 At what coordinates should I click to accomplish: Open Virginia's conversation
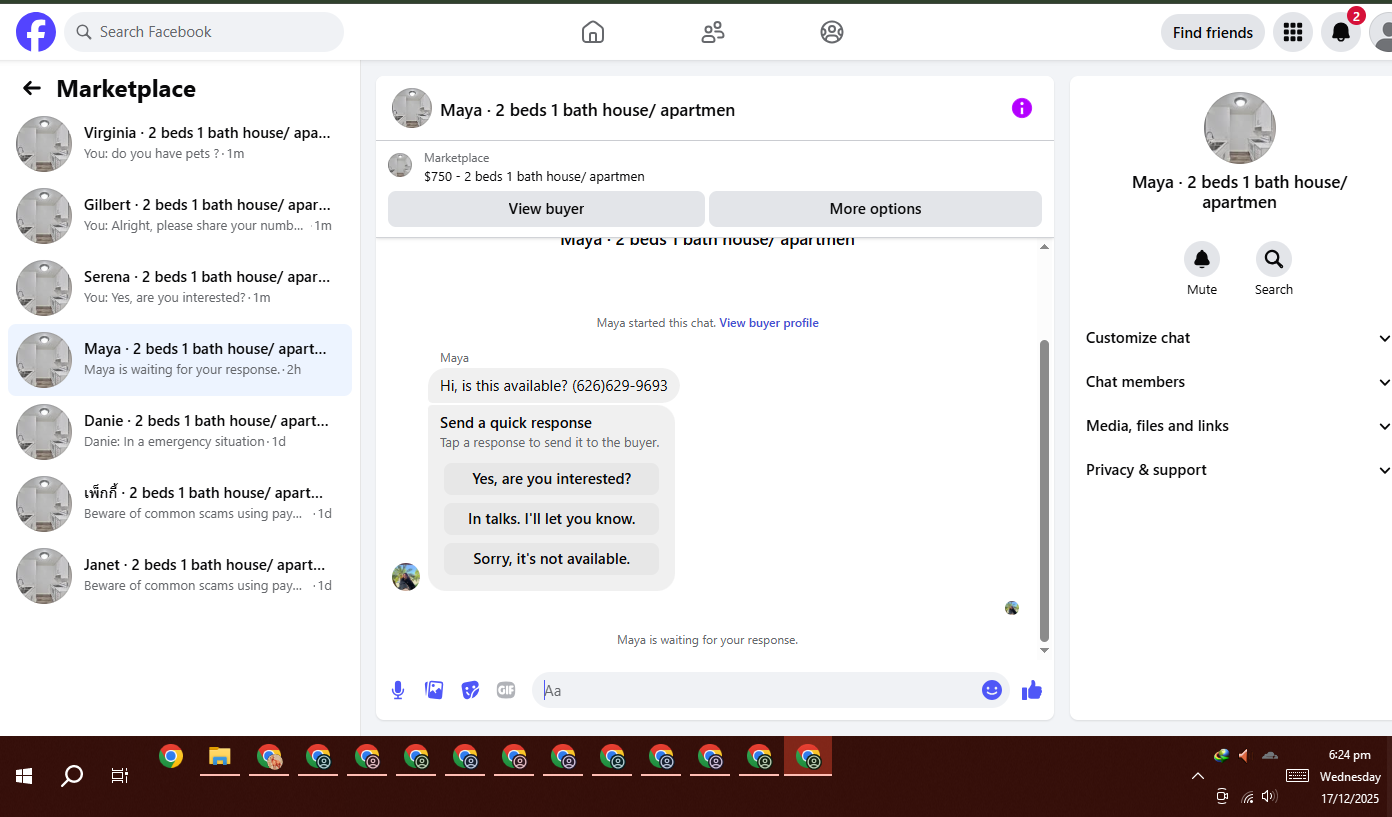pos(180,144)
